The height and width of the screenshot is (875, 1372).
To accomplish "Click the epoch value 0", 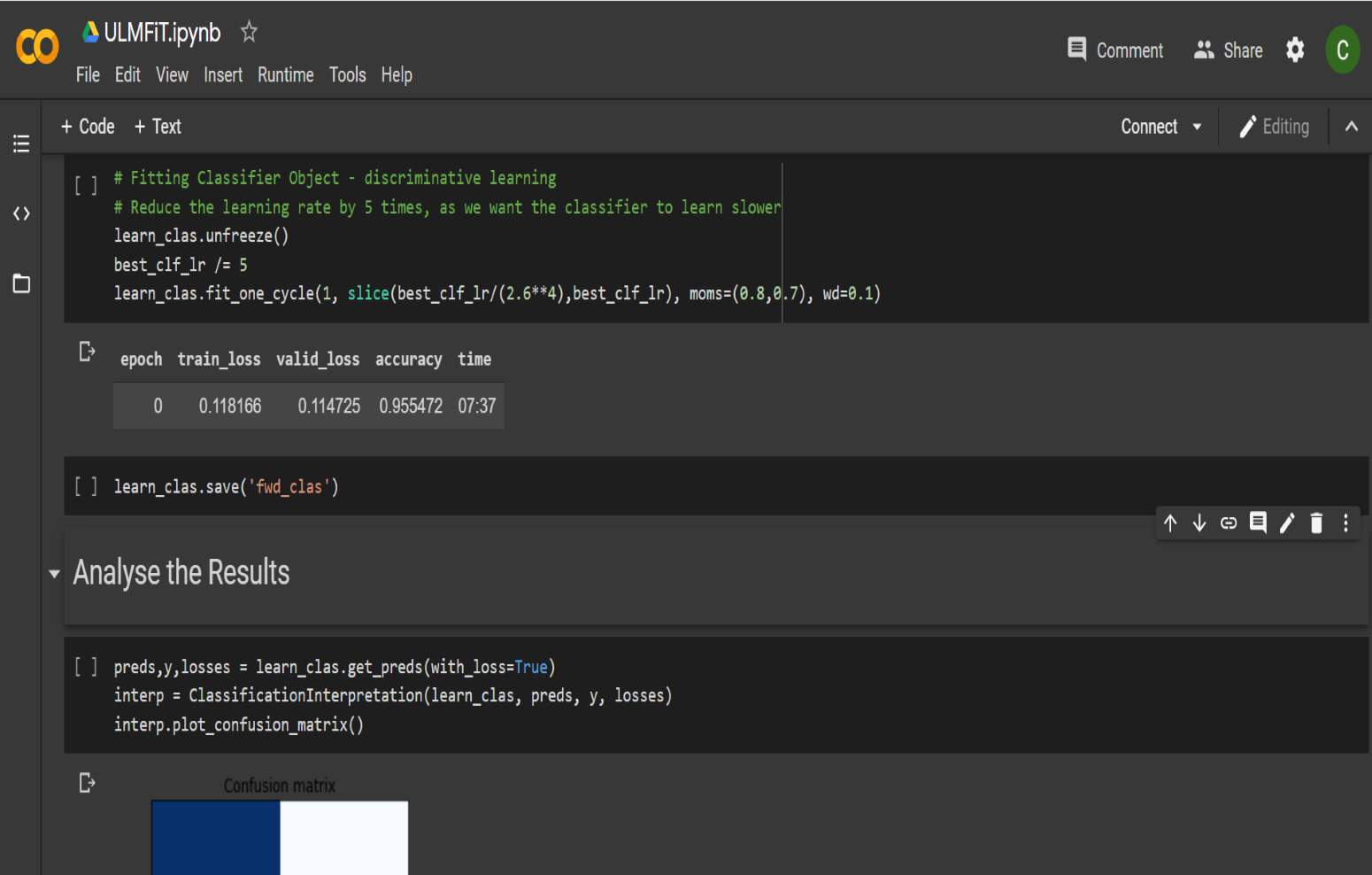I will pos(158,406).
